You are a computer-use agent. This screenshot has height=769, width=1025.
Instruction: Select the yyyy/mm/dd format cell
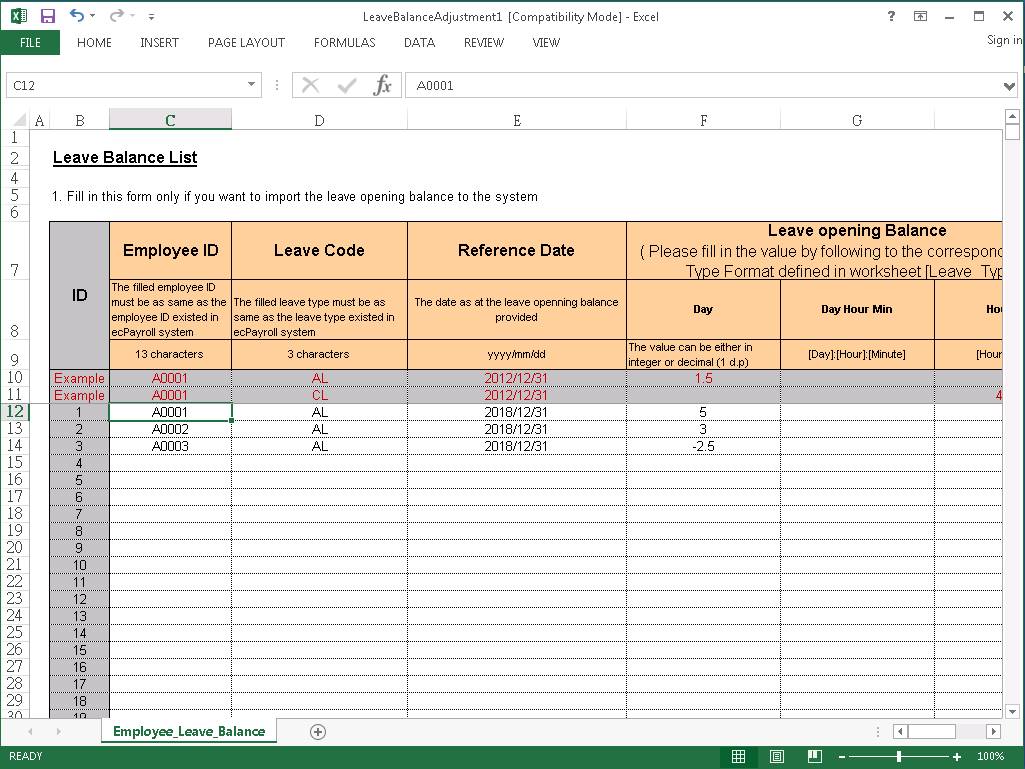click(516, 354)
